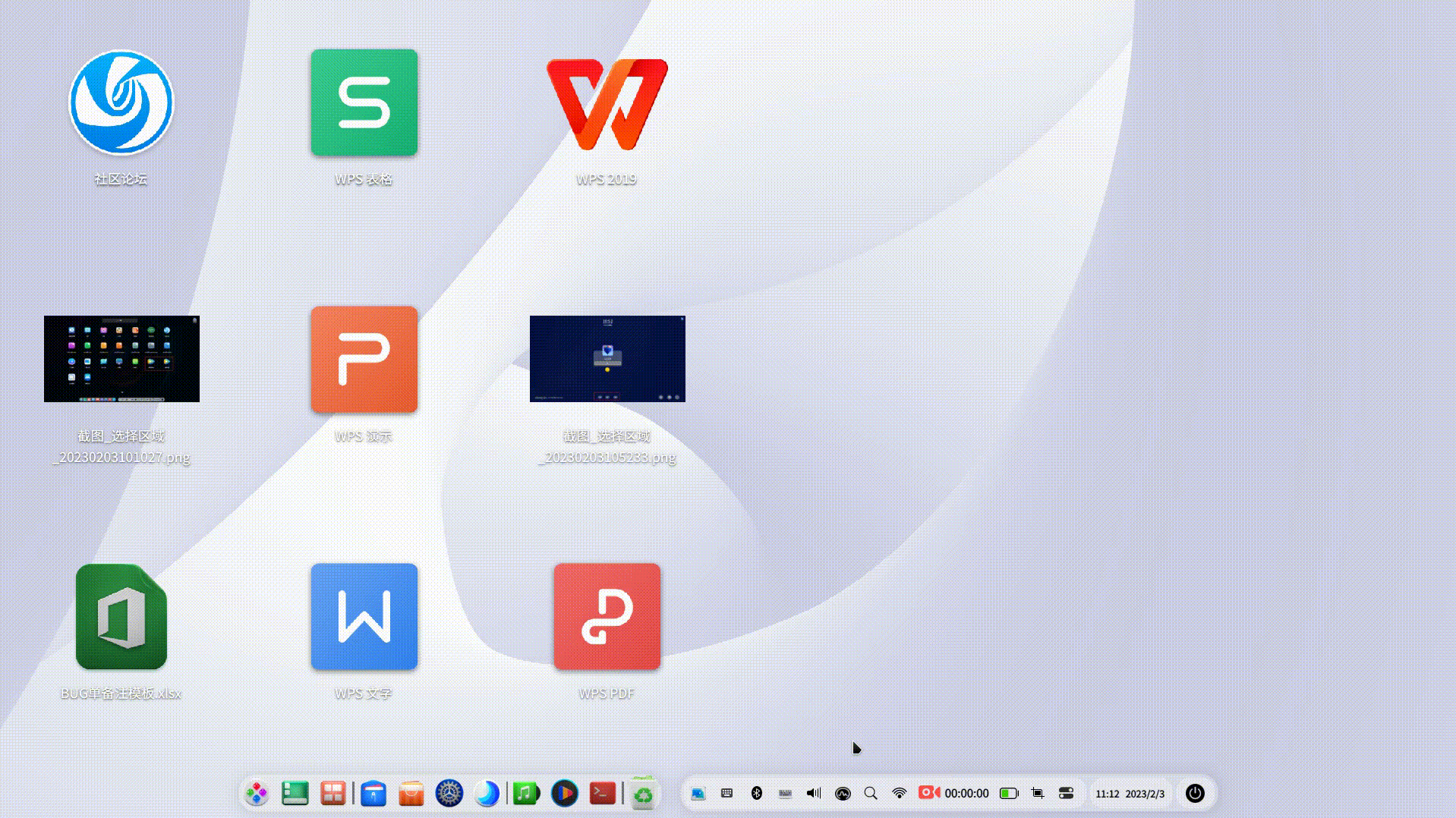Click the power button in the dock
This screenshot has width=1456, height=818.
1195,794
